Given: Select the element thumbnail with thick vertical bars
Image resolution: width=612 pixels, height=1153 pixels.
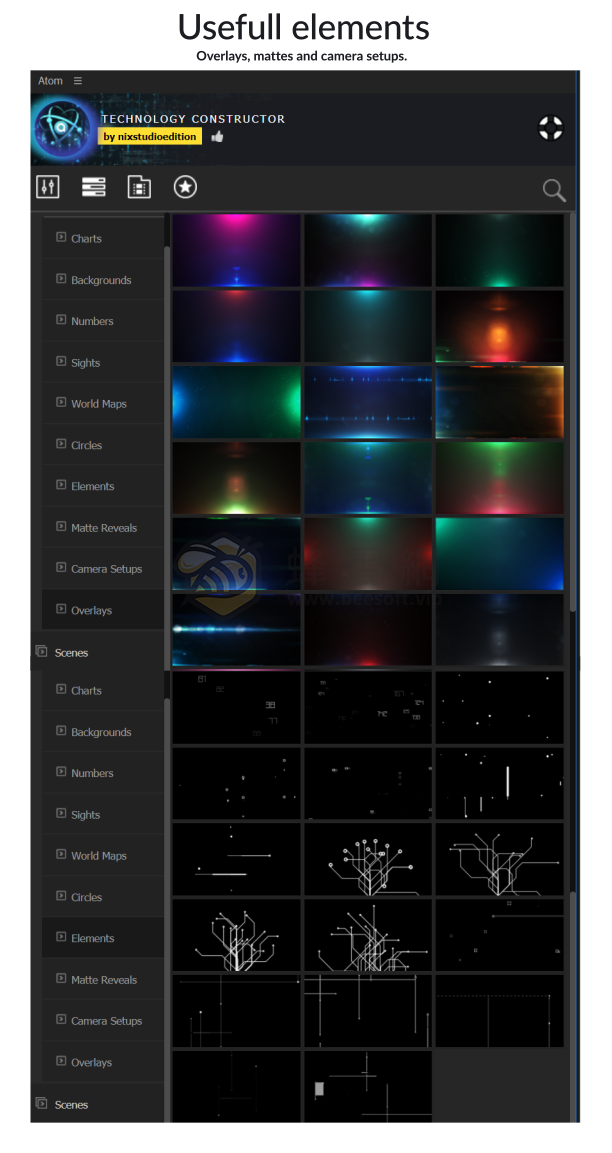Looking at the screenshot, I should [499, 784].
